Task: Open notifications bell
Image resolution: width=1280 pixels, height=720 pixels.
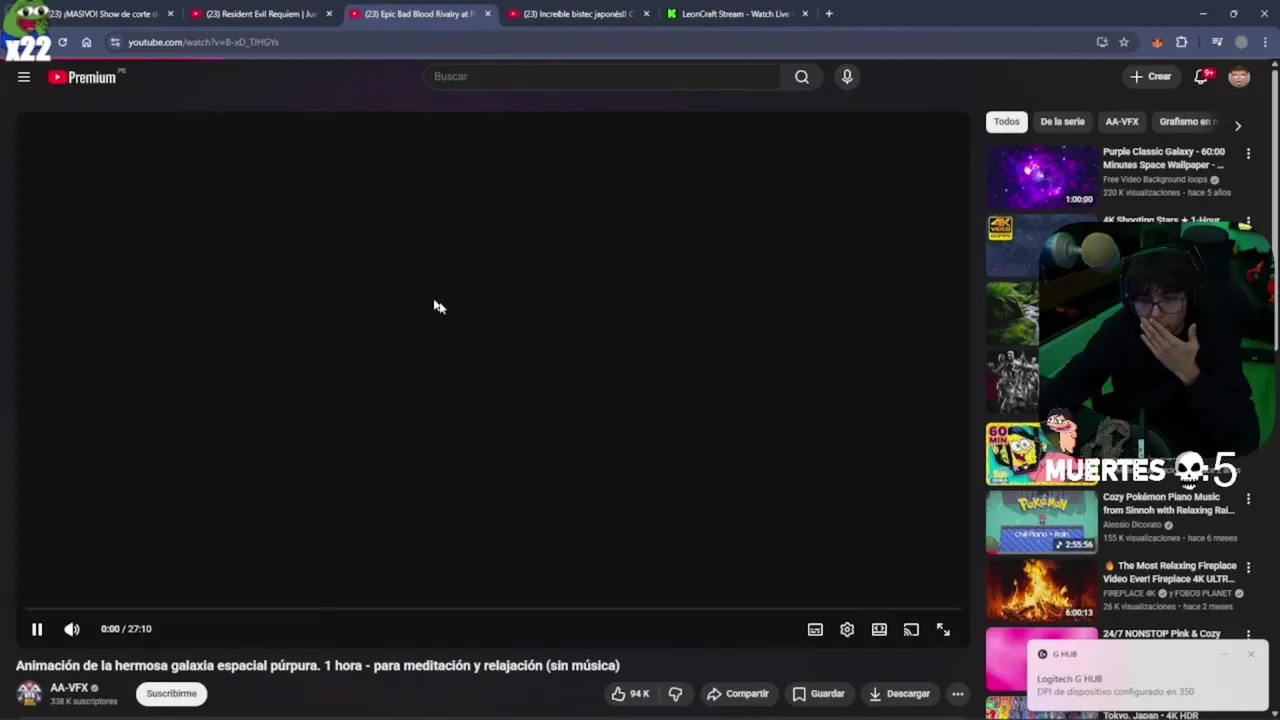Action: pos(1202,77)
